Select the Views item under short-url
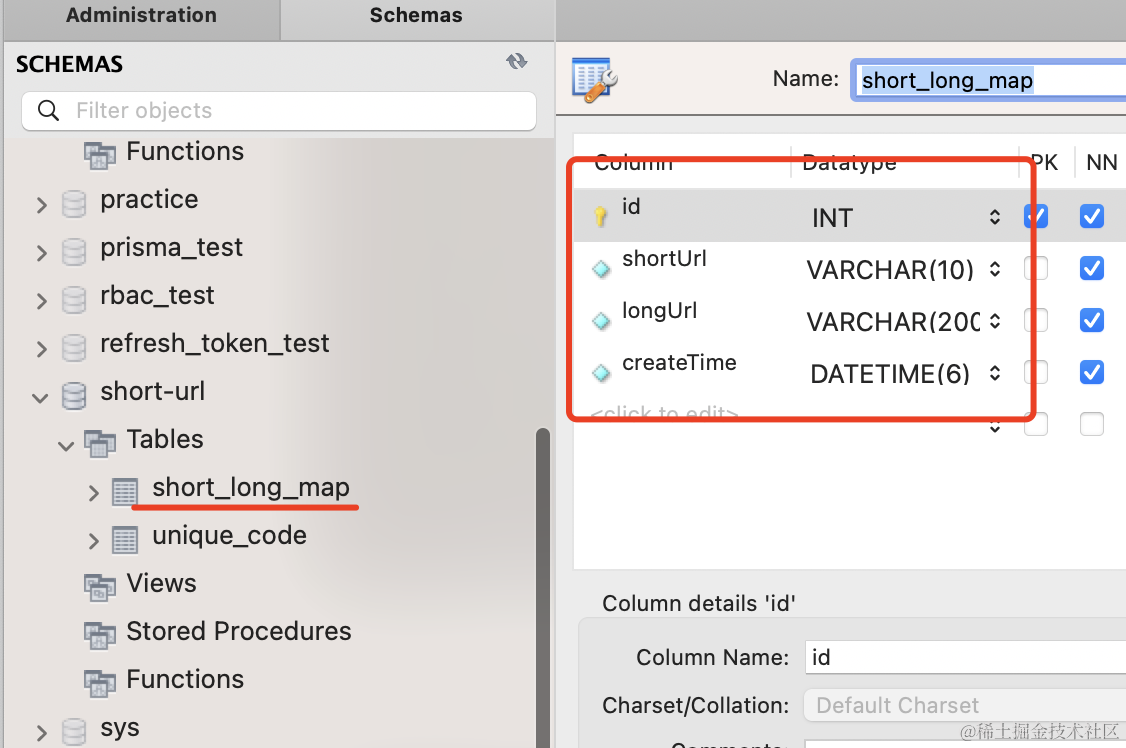The height and width of the screenshot is (748, 1126). [x=161, y=584]
